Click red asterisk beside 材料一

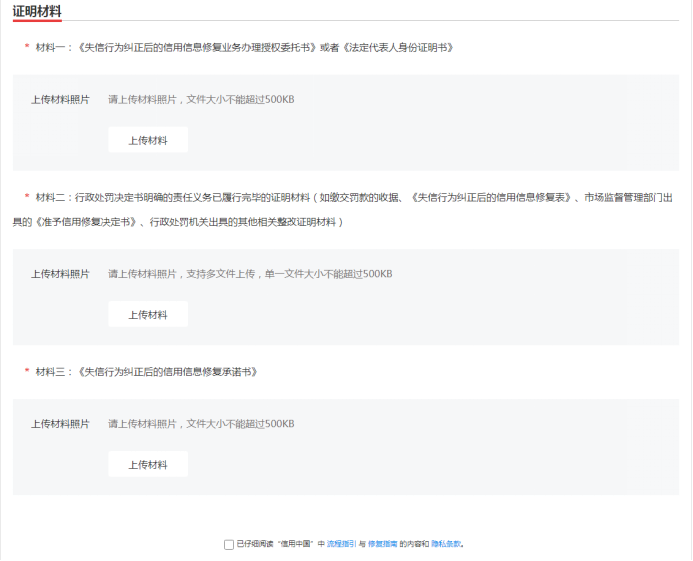[x=27, y=48]
